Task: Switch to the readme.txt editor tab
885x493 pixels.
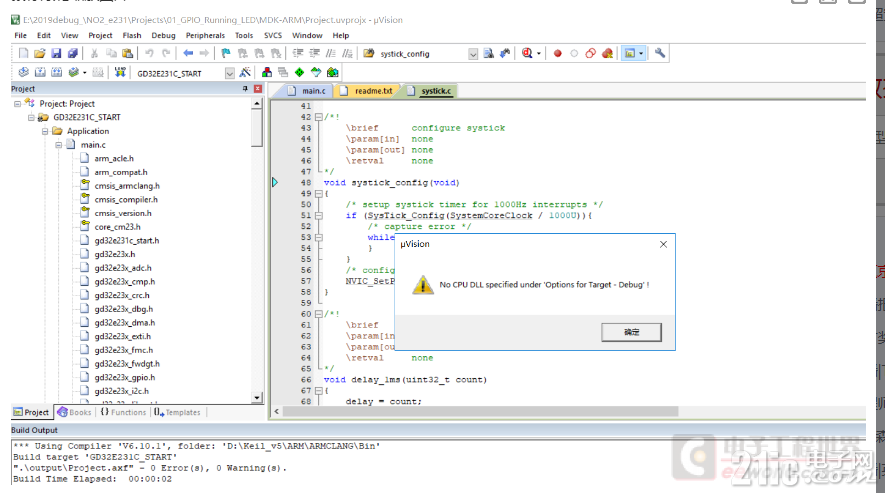Action: tap(367, 90)
